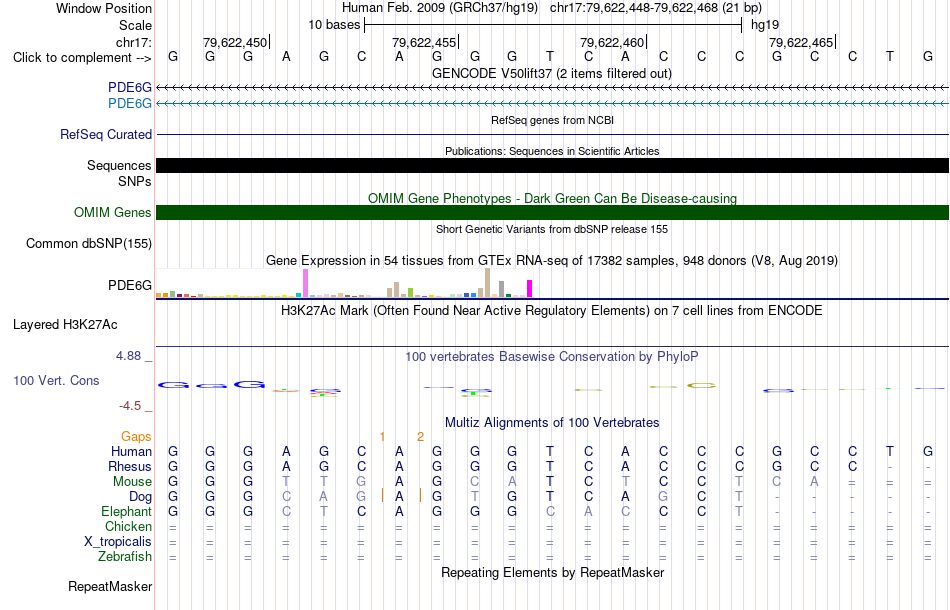The height and width of the screenshot is (610, 950).
Task: Click the Common dbSNP(155) track label
Action: pyautogui.click(x=88, y=244)
